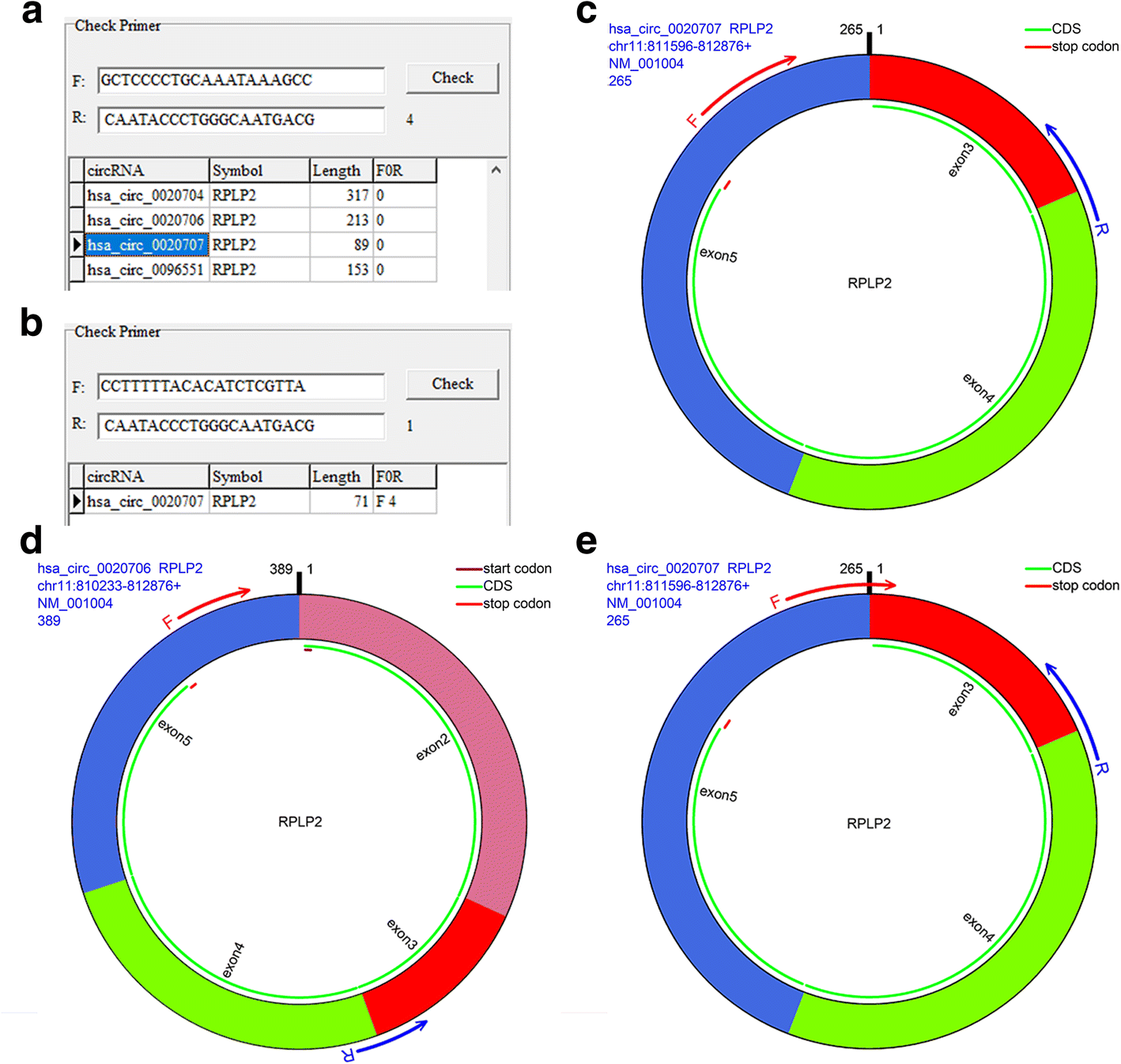Click the start codon mark in panel d ring
Viewport: 1121px width, 1064px height.
point(308,650)
